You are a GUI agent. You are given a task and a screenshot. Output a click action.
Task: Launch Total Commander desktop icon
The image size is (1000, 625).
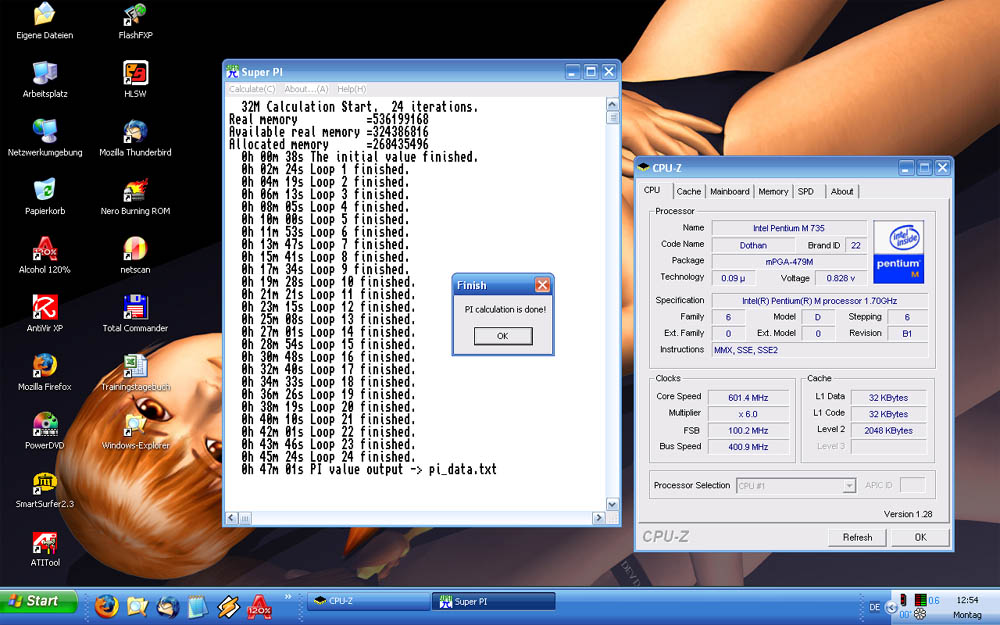(135, 314)
